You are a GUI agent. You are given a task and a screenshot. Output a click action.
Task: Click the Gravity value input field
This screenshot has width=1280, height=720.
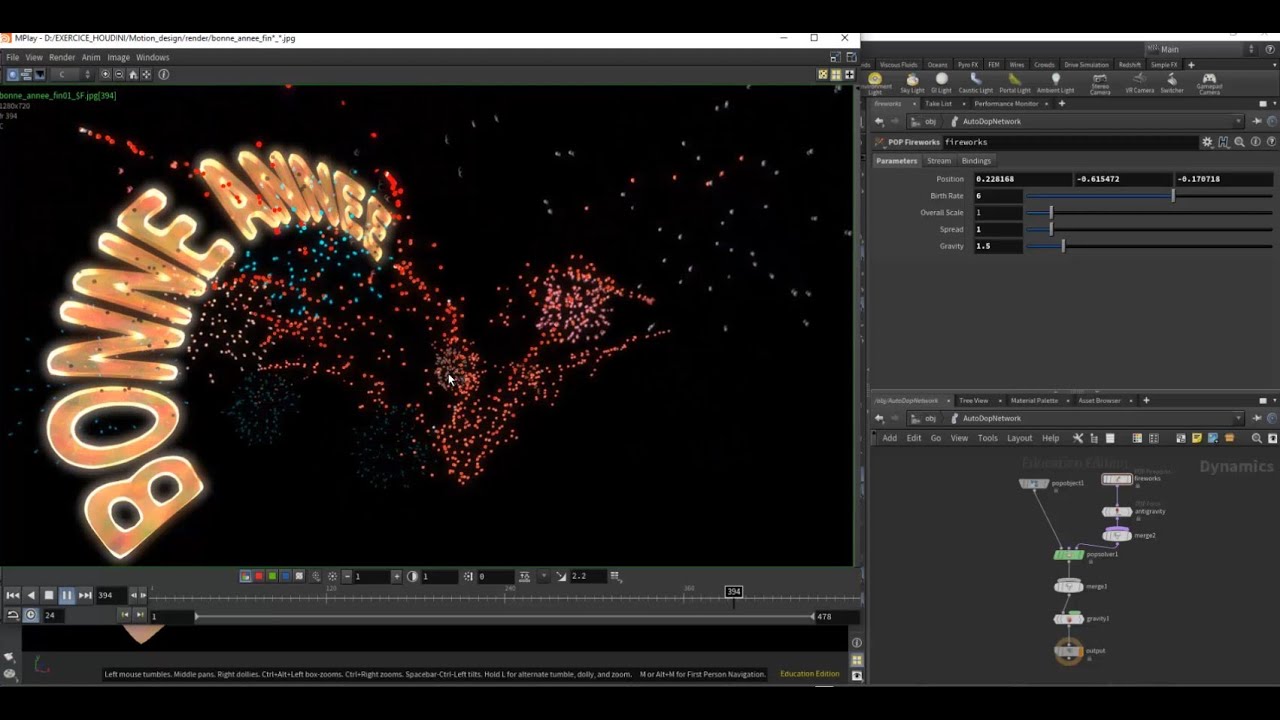[x=998, y=246]
